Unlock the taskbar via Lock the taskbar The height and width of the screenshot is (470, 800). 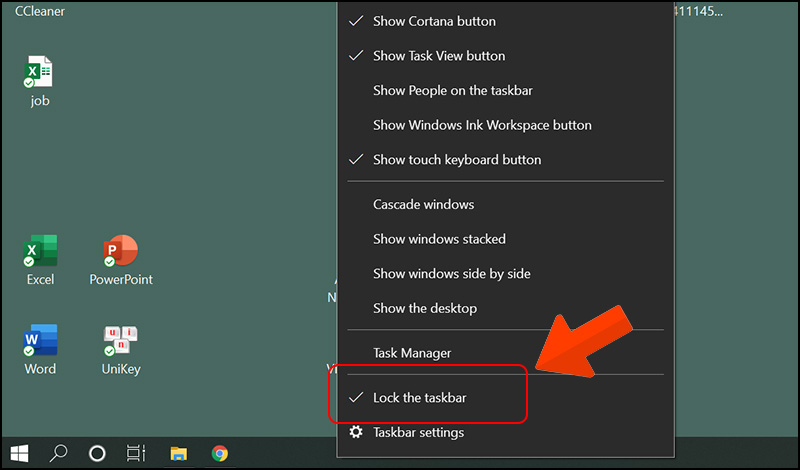tap(419, 398)
